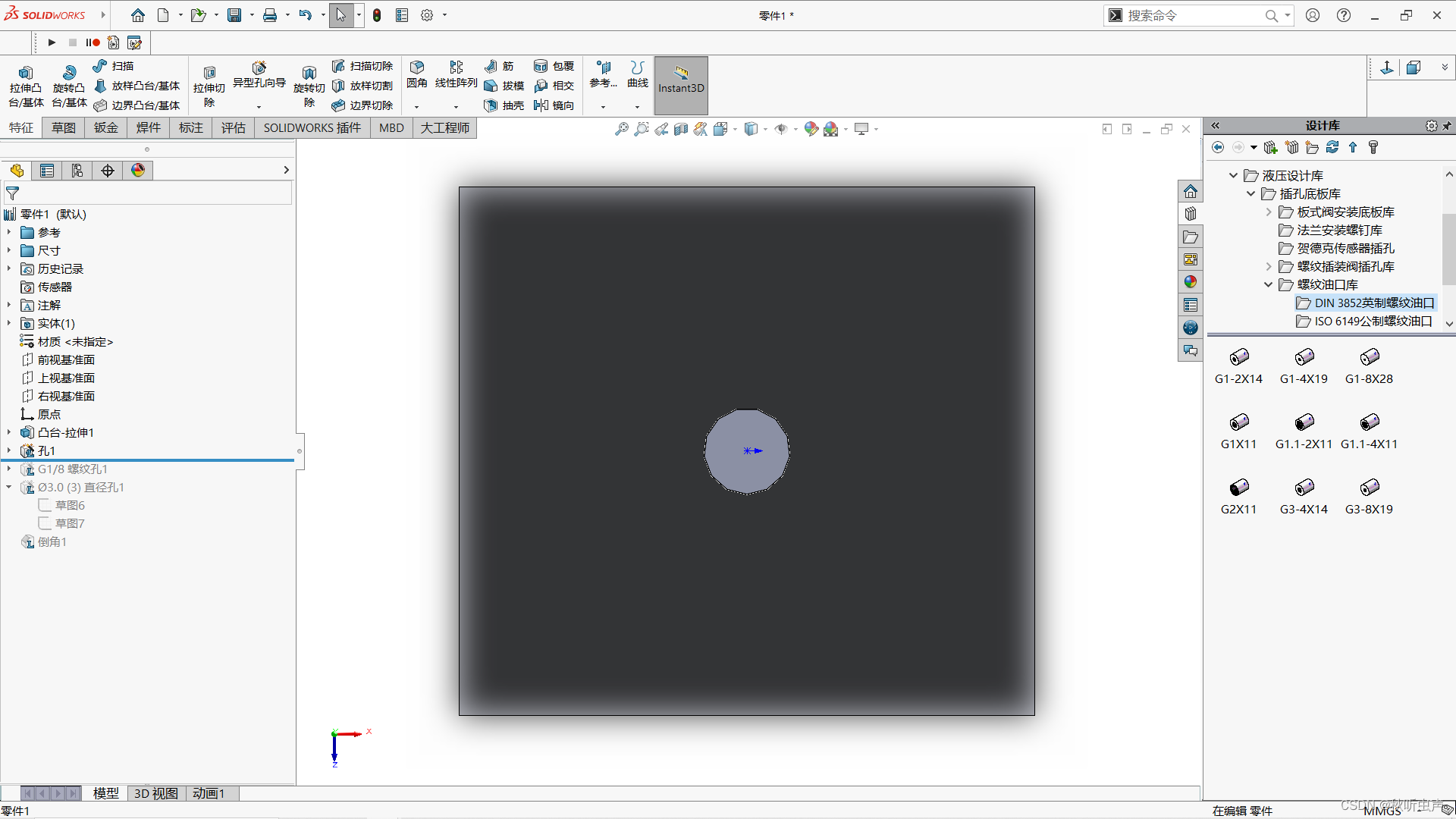Expand the 历史记录 tree node
The width and height of the screenshot is (1456, 819).
click(9, 269)
